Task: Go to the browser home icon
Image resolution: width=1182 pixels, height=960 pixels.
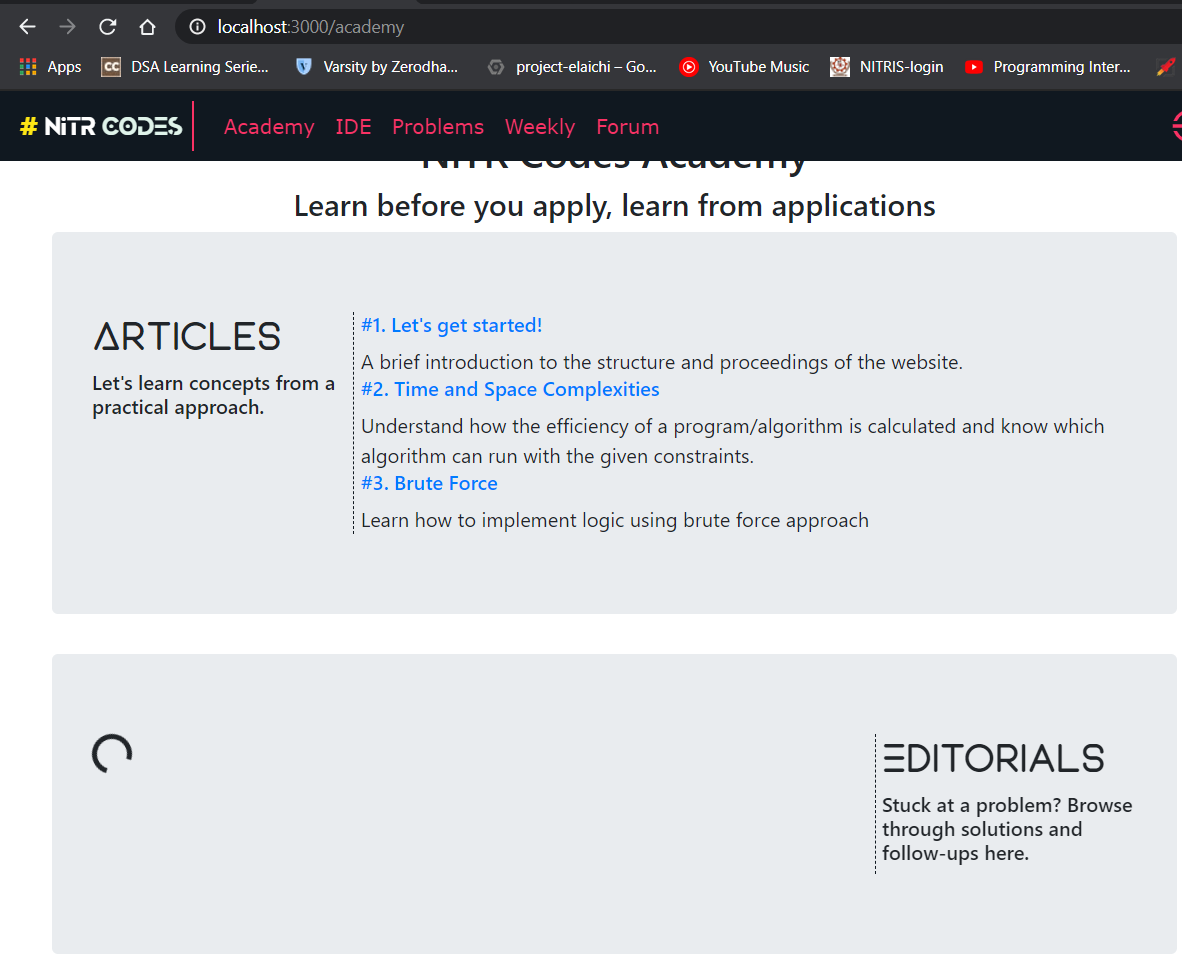Action: tap(147, 27)
